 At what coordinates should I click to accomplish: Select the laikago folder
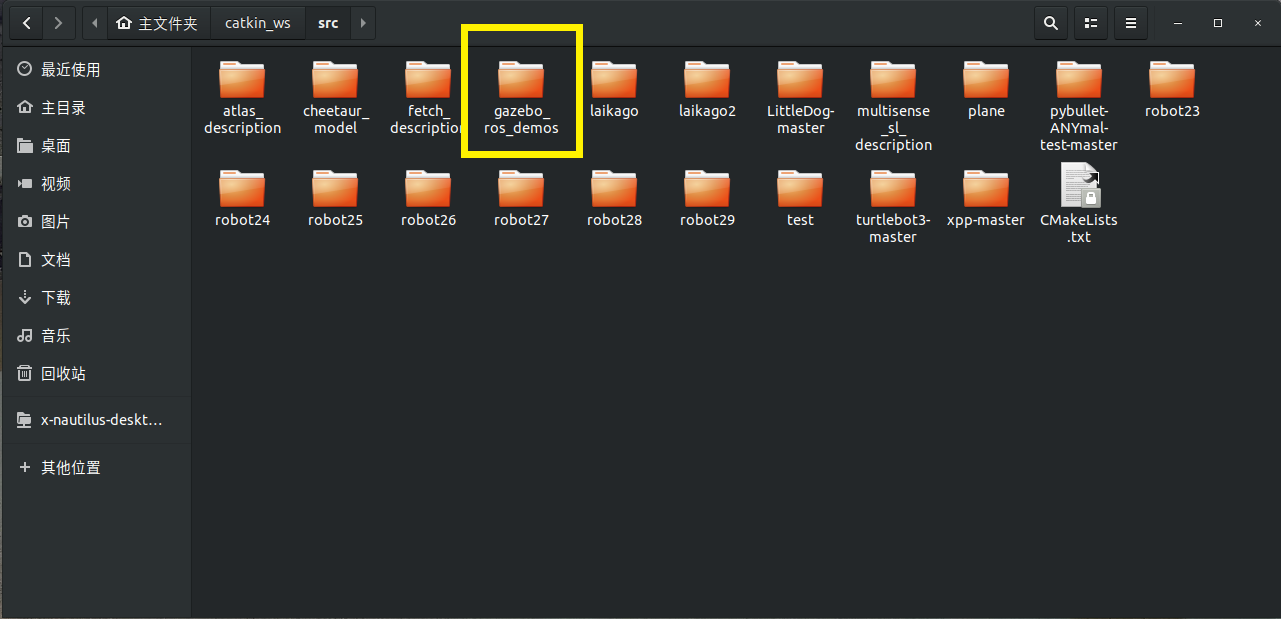(x=614, y=89)
